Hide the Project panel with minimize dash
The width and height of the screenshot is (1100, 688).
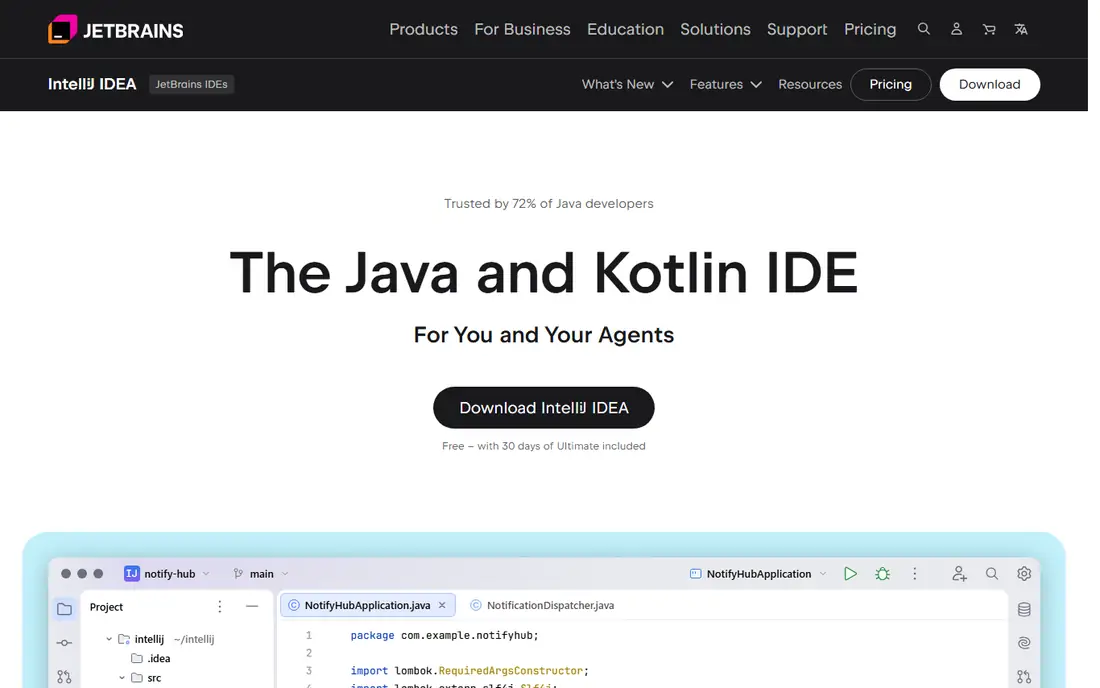[x=252, y=606]
